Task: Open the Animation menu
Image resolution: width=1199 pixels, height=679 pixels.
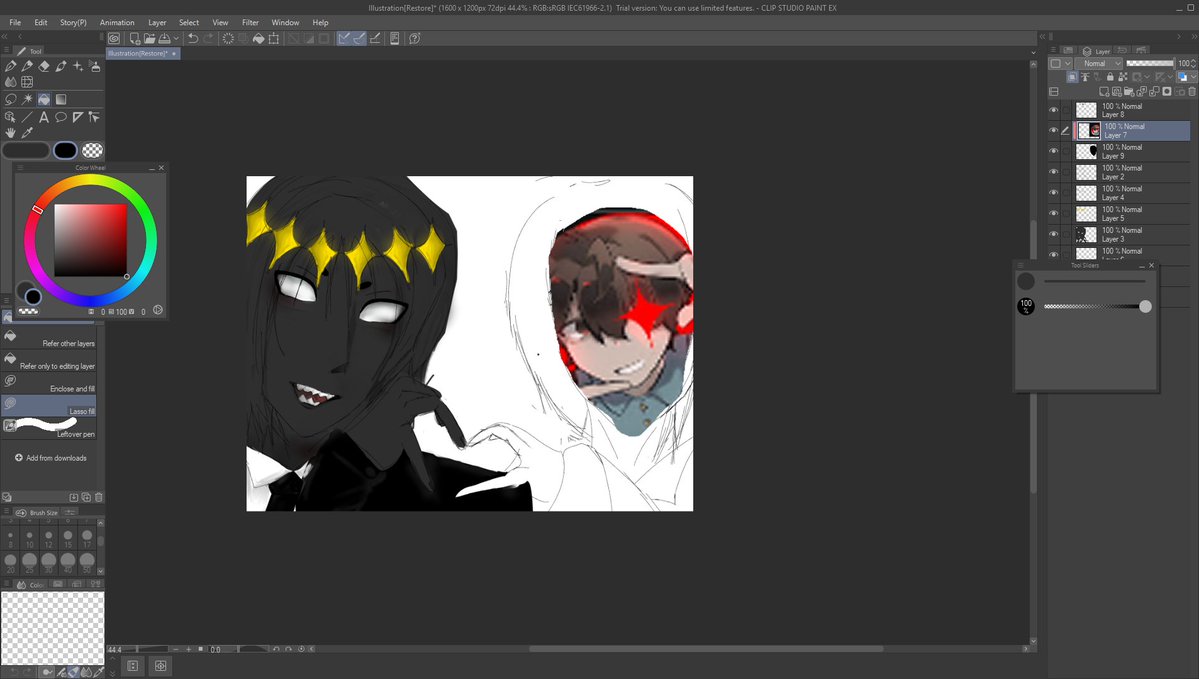Action: [x=117, y=22]
